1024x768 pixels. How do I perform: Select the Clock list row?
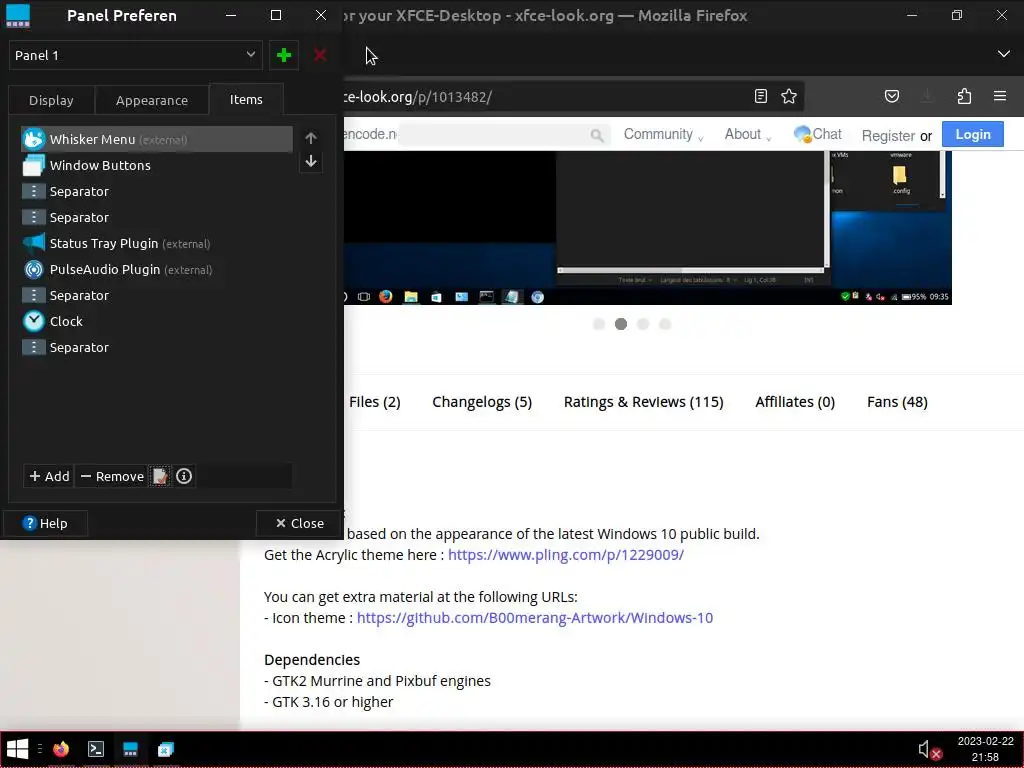click(157, 321)
